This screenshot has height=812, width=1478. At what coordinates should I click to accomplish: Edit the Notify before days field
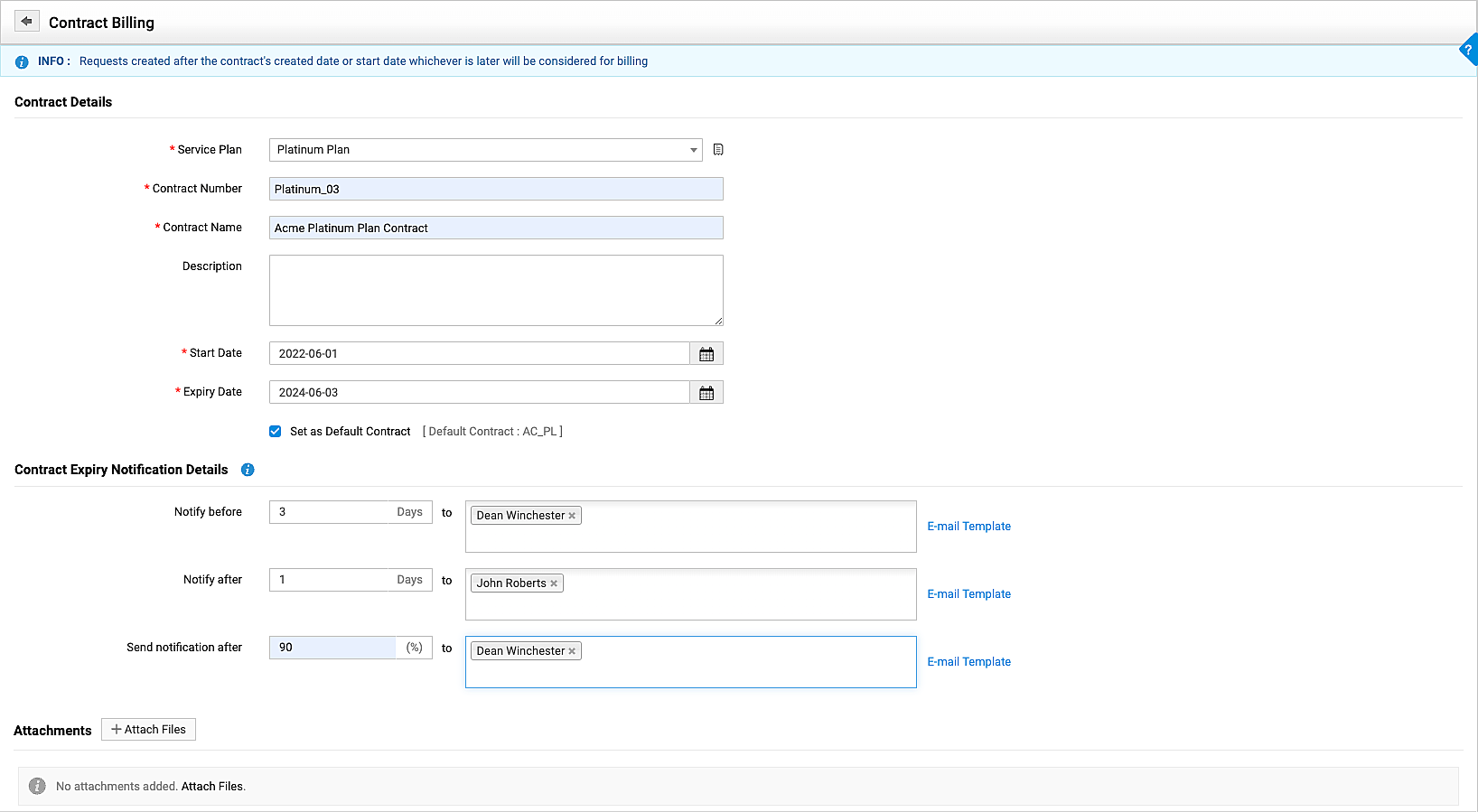(x=330, y=512)
